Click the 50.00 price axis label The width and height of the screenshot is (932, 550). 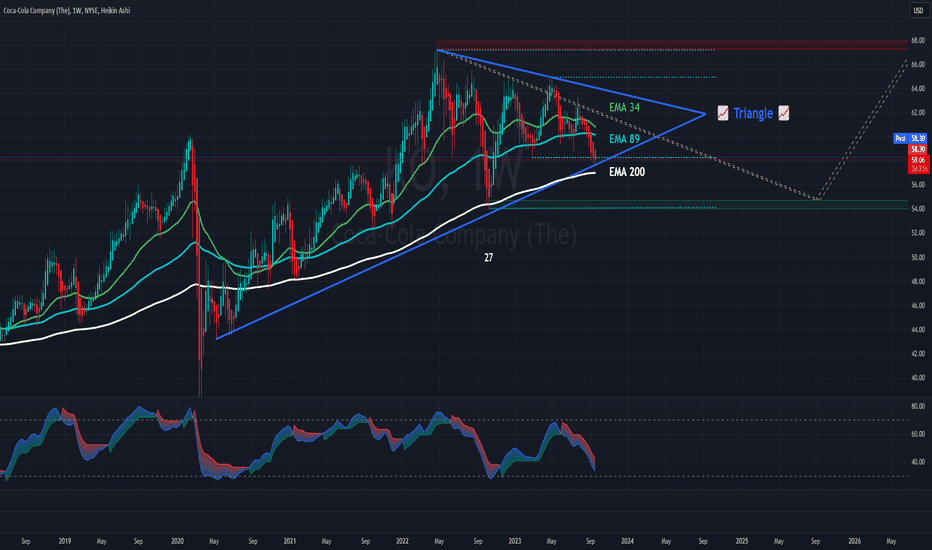coord(918,257)
